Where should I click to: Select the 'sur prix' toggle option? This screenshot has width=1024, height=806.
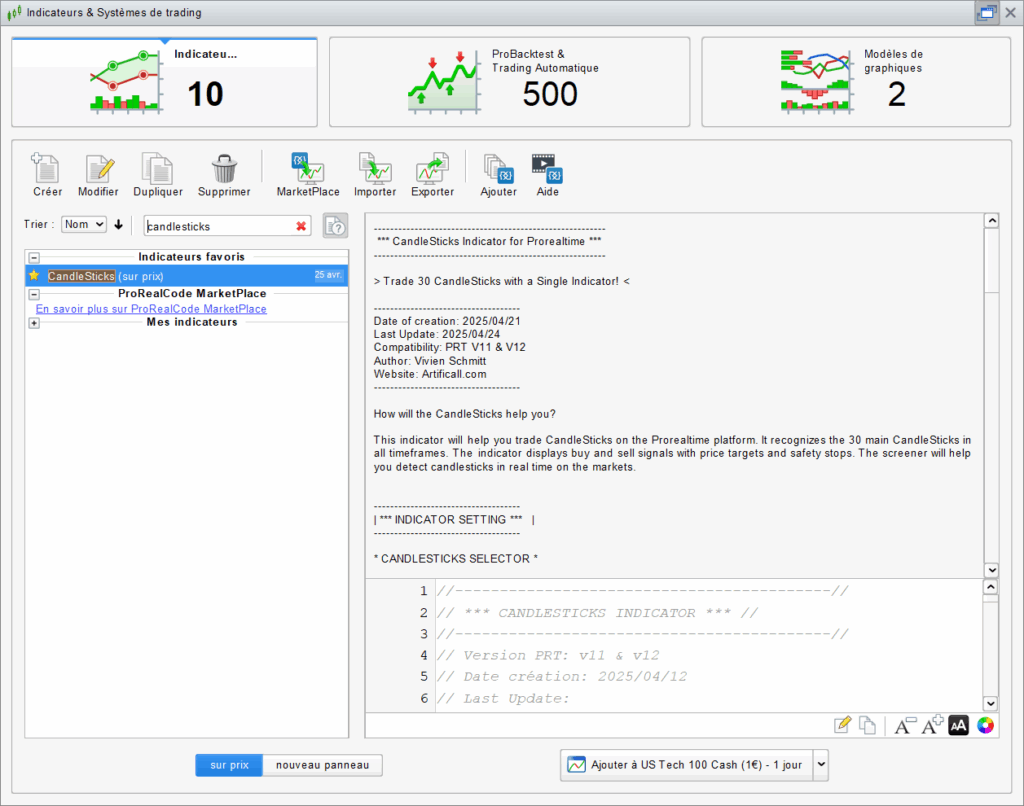click(229, 765)
